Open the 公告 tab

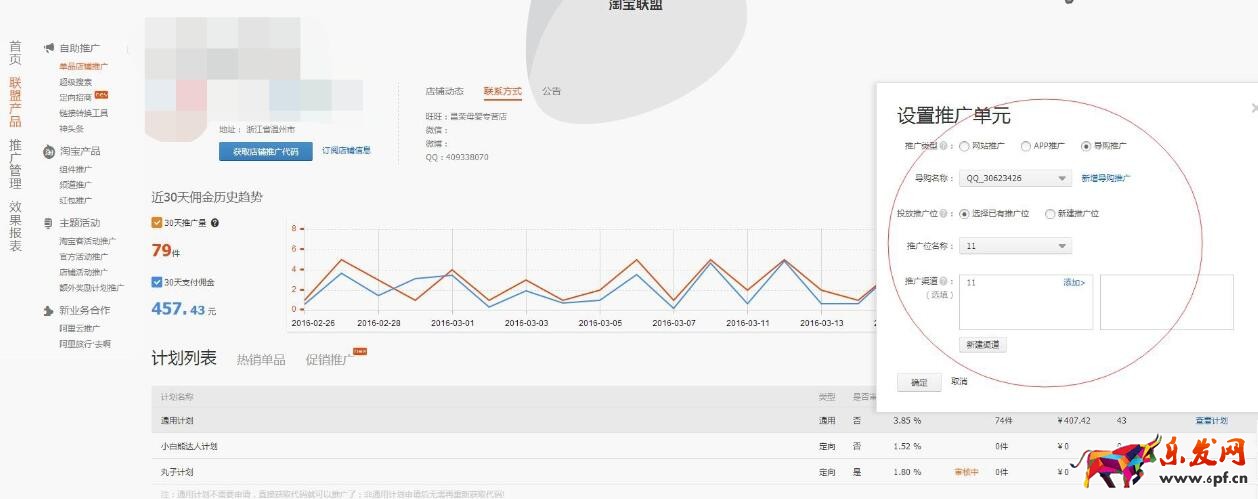551,91
